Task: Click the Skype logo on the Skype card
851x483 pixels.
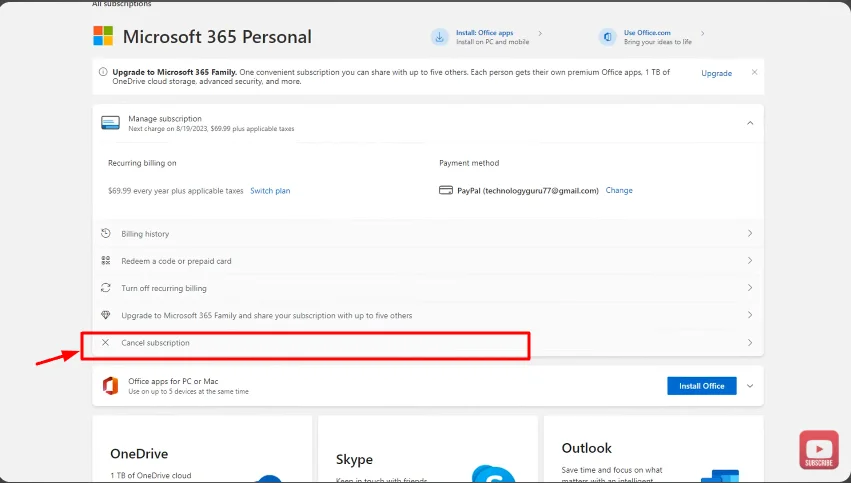Action: pos(493,474)
